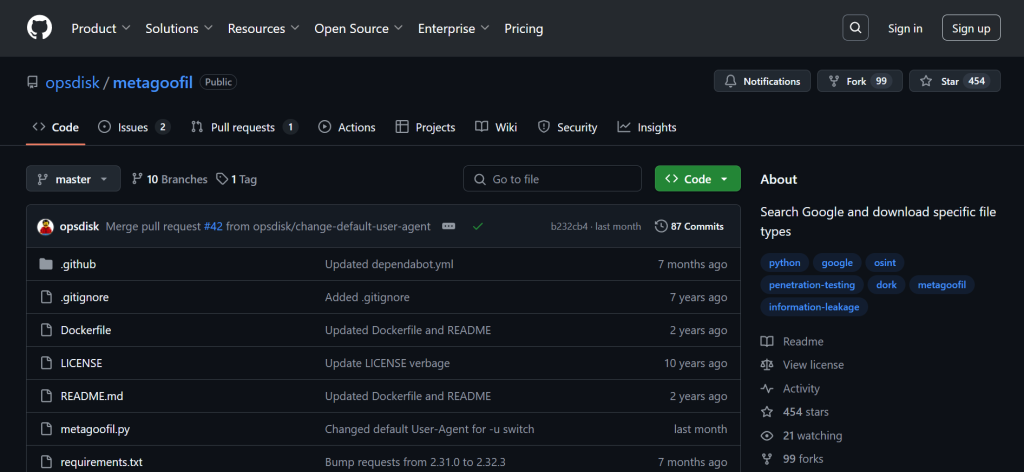Image resolution: width=1024 pixels, height=472 pixels.
Task: Click the file icon beside metagoofil.py
Action: [46, 429]
